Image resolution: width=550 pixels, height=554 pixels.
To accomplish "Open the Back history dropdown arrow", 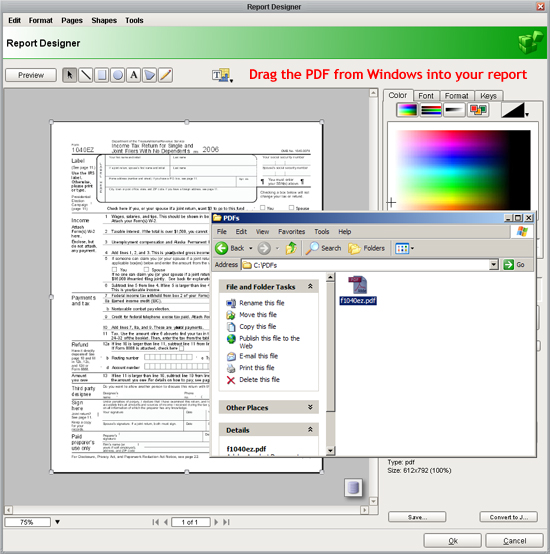I will (251, 248).
